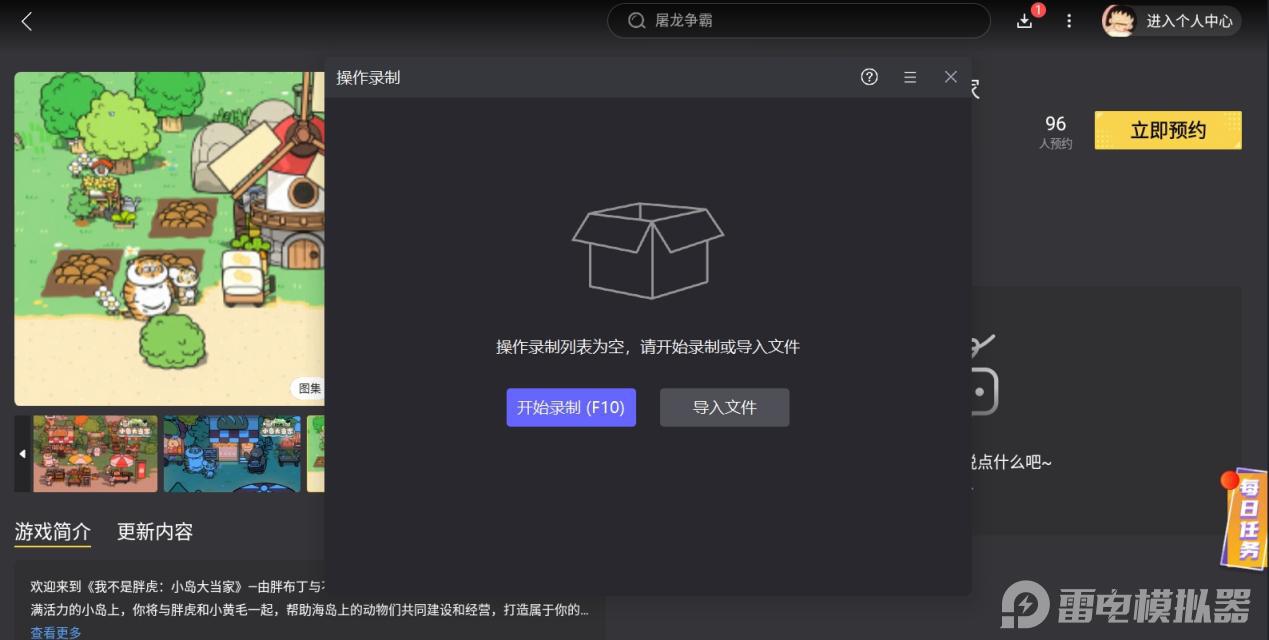Click the search box showing 屠龙争霸
The image size is (1269, 640).
coord(798,20)
